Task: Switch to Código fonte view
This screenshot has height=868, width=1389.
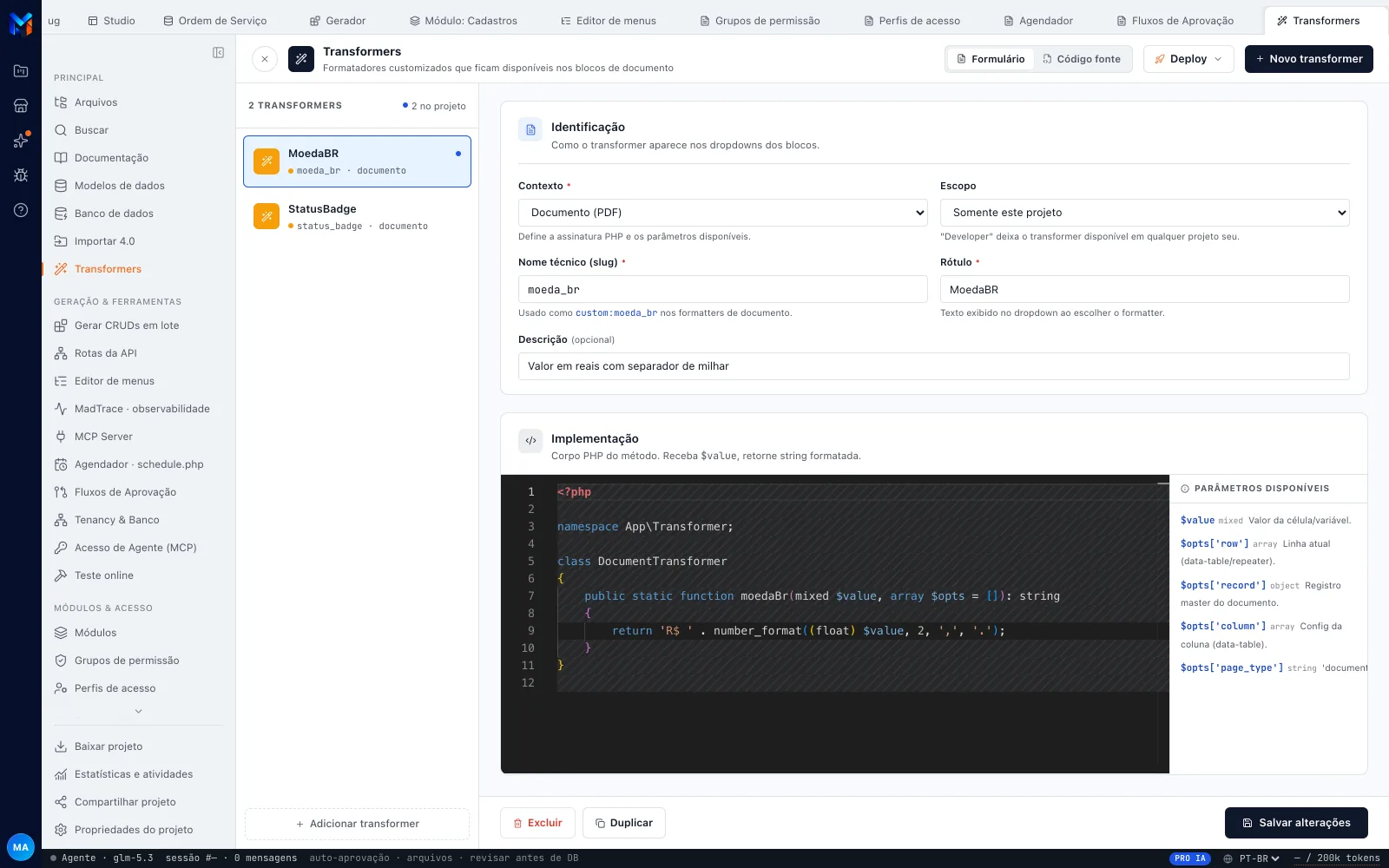Action: pos(1082,59)
